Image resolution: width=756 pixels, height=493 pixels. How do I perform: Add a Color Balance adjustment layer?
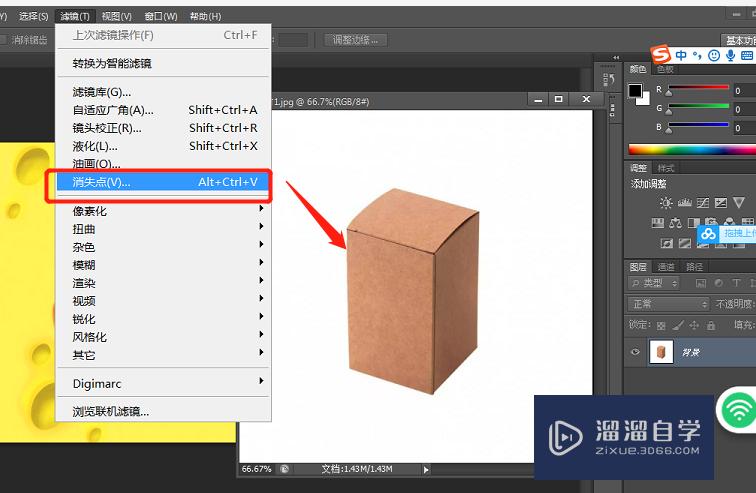click(x=675, y=223)
